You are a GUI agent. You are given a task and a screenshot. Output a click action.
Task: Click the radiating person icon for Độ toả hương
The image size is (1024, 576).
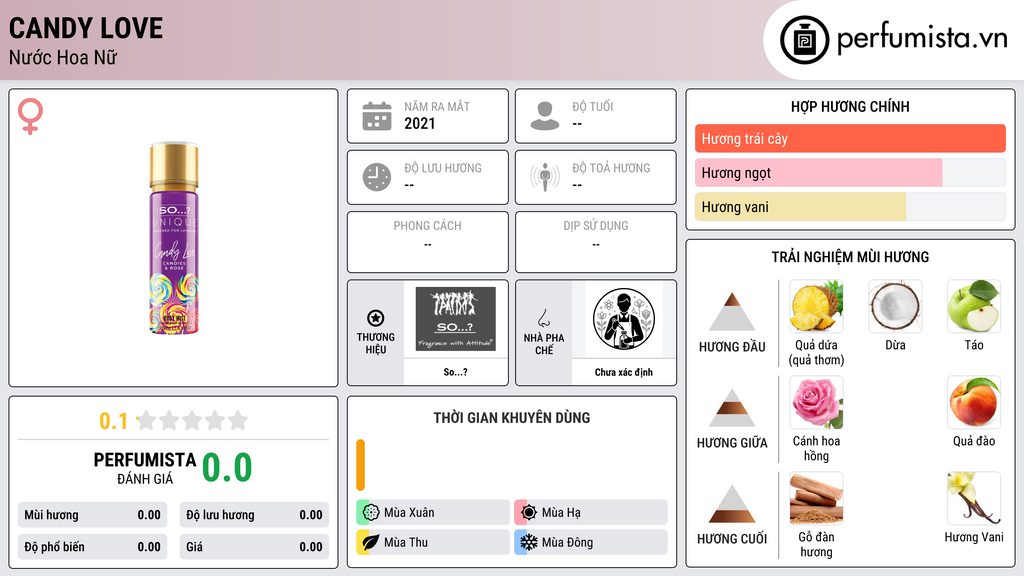click(545, 177)
